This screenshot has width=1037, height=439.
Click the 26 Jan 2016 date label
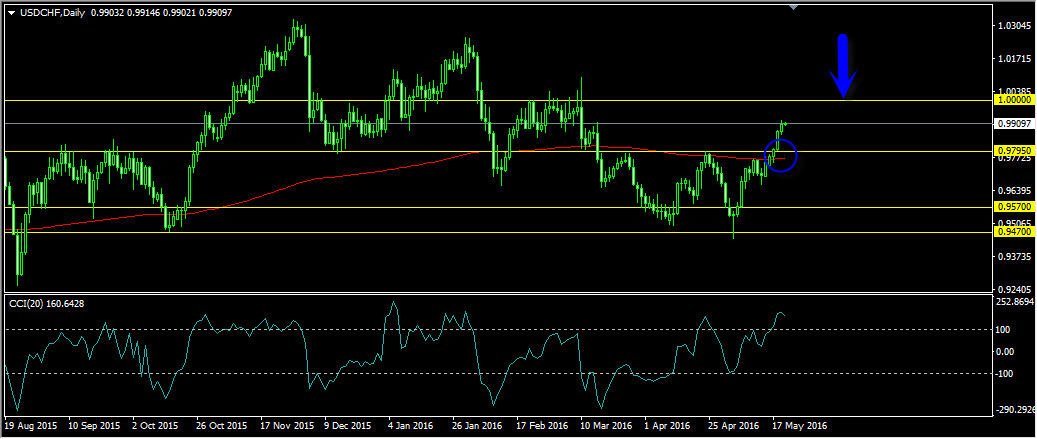point(479,426)
